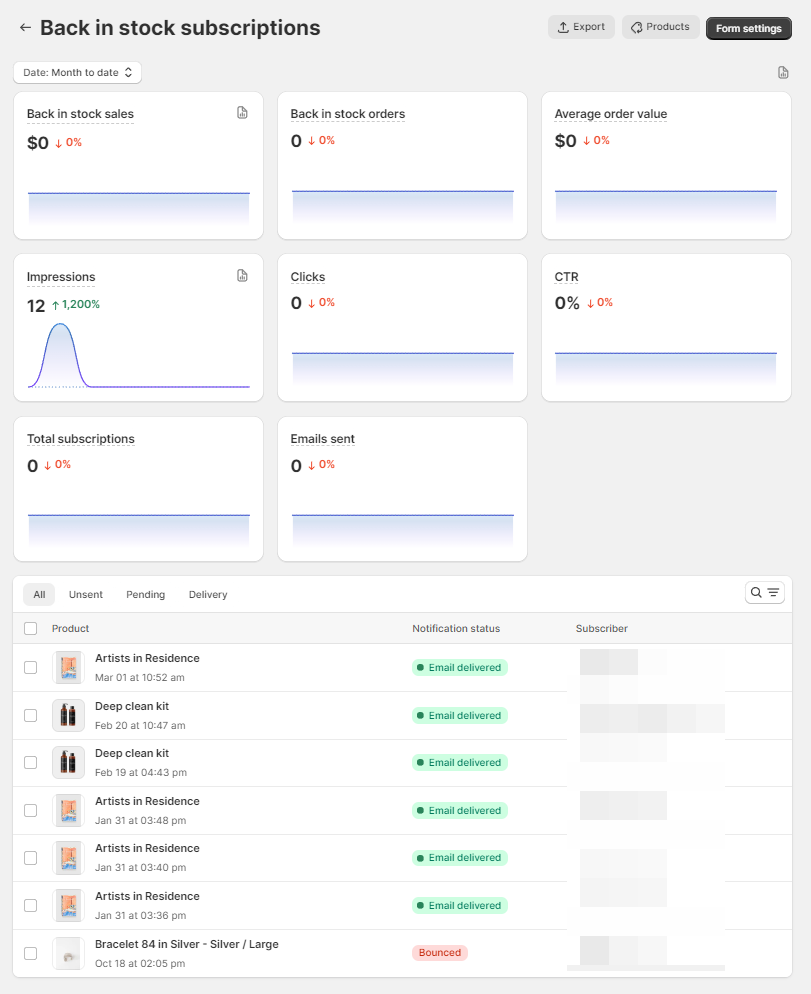Click the Back in stock sales card title

(x=80, y=114)
